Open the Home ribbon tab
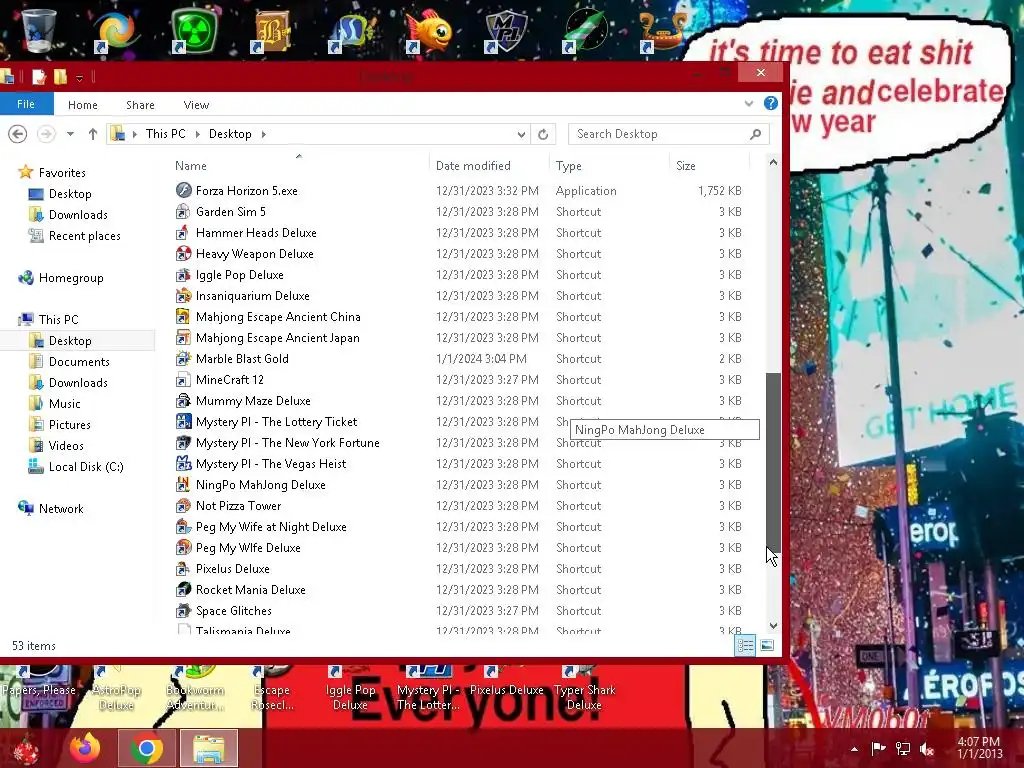Screen dimensions: 1024x768 pyautogui.click(x=83, y=105)
